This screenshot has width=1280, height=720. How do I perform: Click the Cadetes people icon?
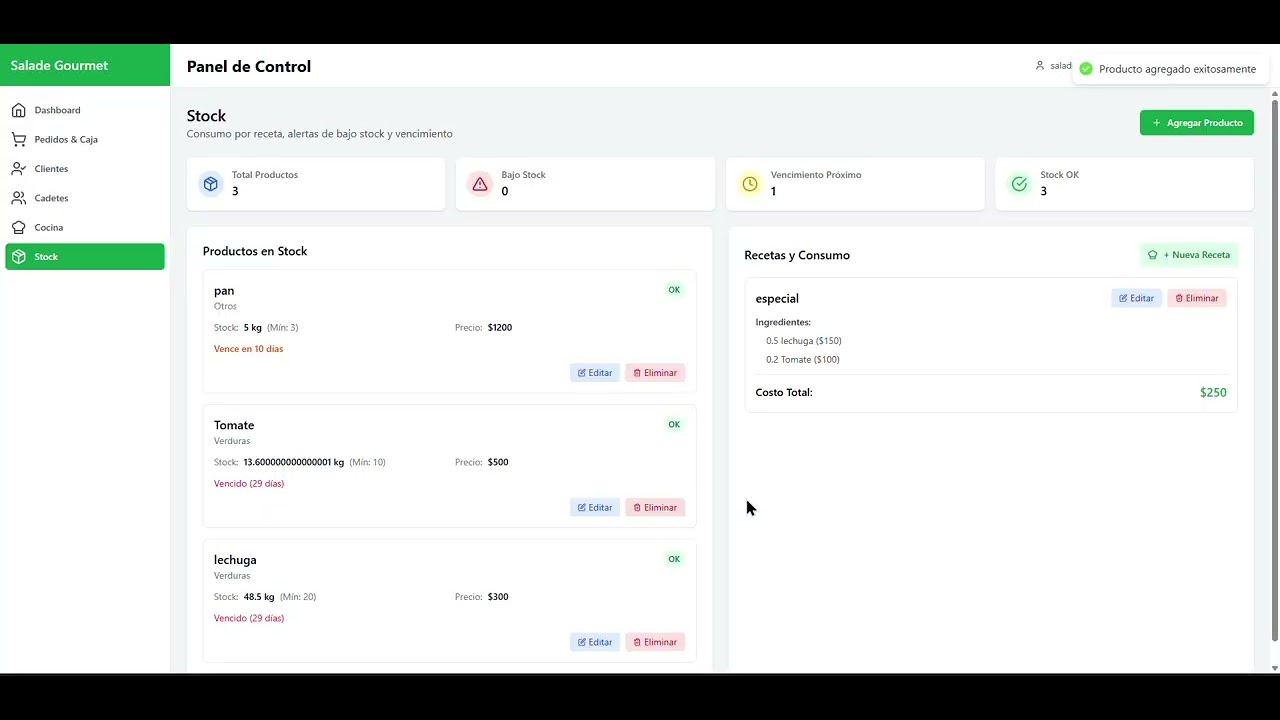click(x=18, y=198)
